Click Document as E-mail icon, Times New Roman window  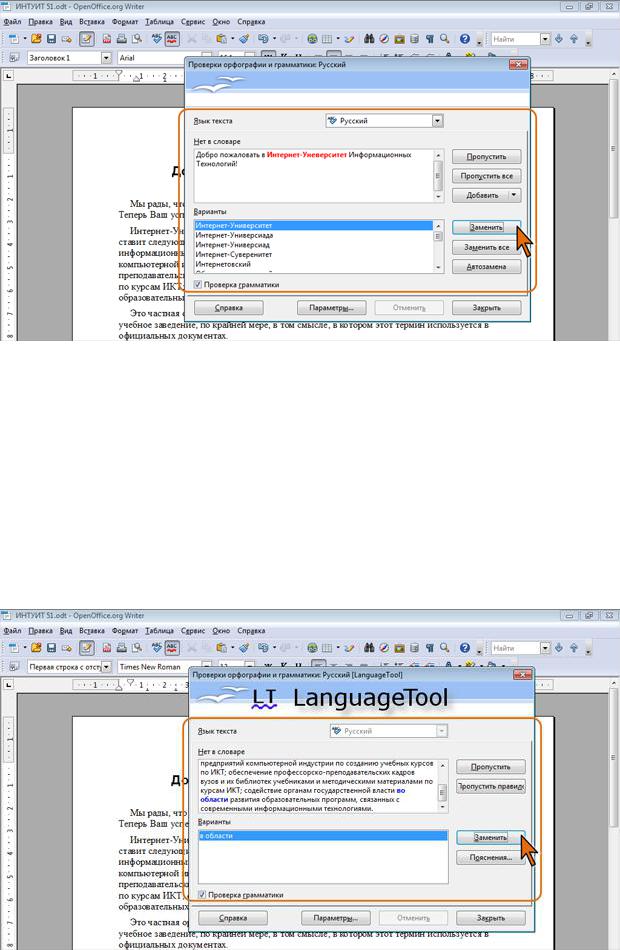[67, 648]
